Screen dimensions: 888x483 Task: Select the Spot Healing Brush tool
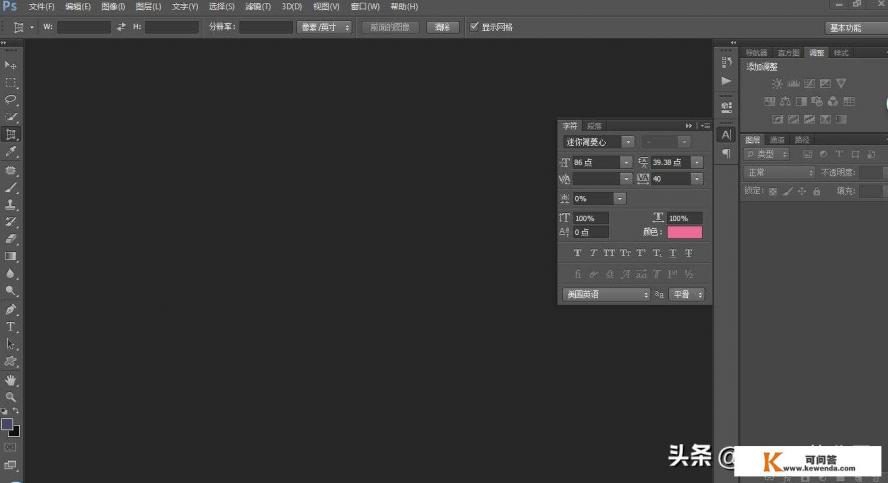point(10,170)
